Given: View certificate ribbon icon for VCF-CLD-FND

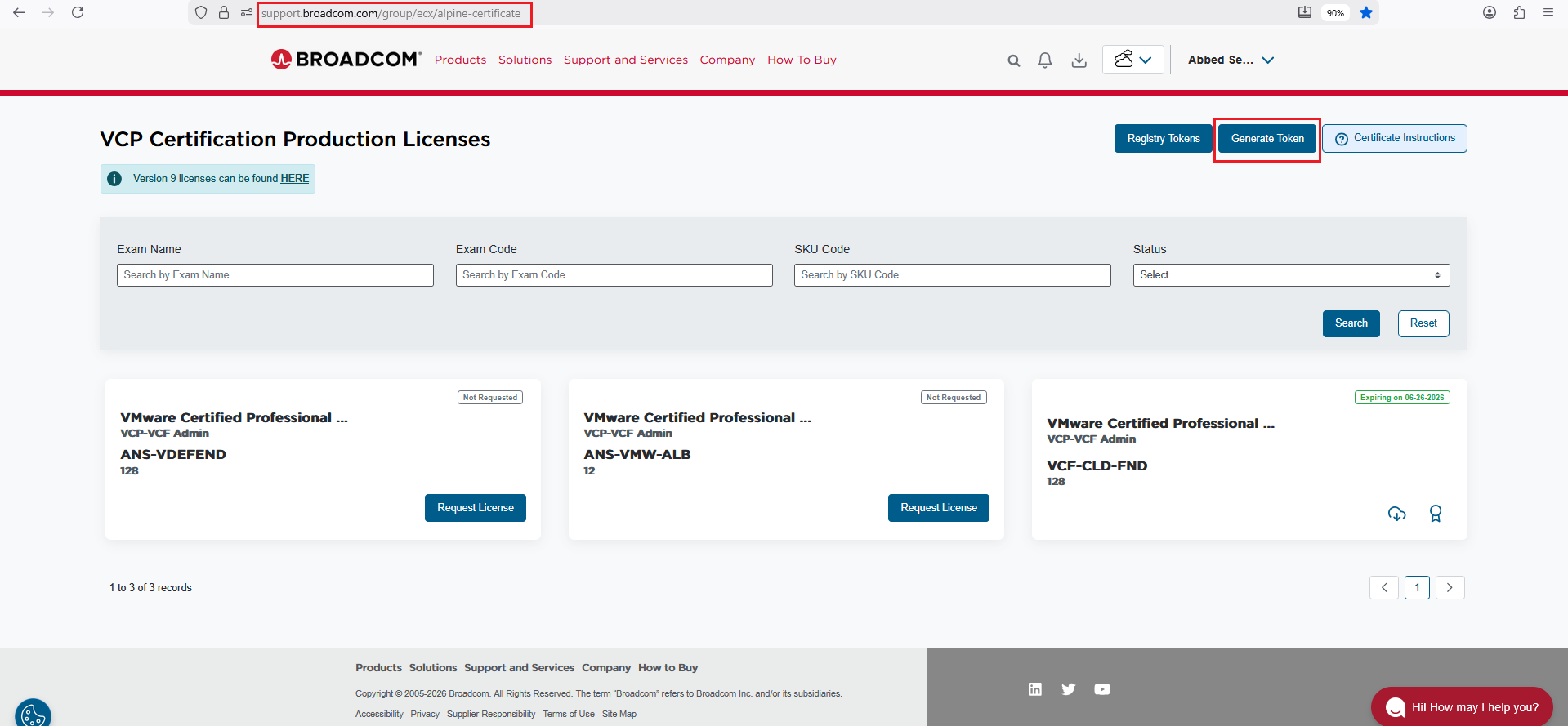Looking at the screenshot, I should (x=1435, y=514).
